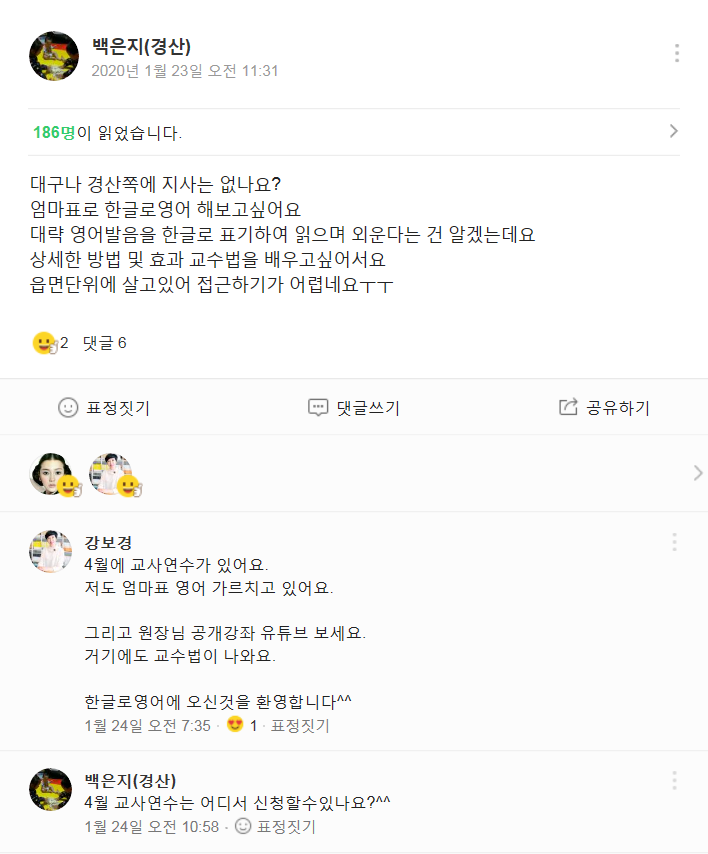Click post author profile picture
Screen dimensions: 708x854
click(54, 55)
